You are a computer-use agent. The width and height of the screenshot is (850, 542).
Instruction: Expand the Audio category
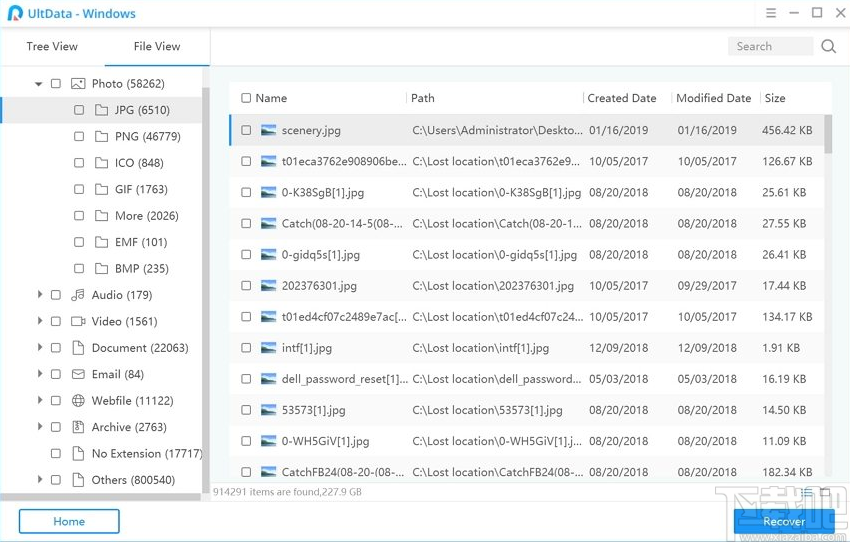click(x=39, y=294)
